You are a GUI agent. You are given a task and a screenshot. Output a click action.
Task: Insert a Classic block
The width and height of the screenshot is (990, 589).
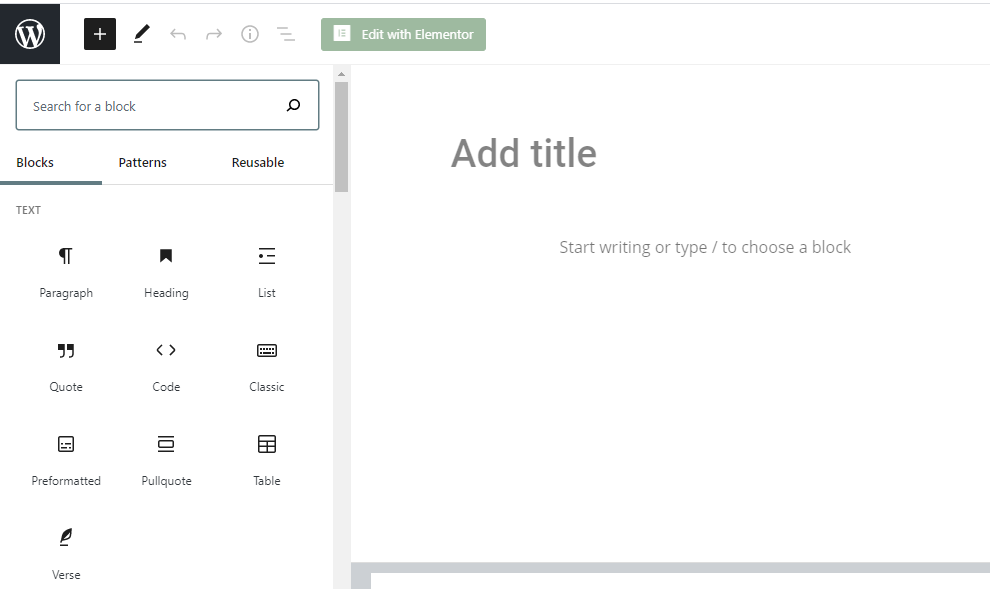point(266,367)
